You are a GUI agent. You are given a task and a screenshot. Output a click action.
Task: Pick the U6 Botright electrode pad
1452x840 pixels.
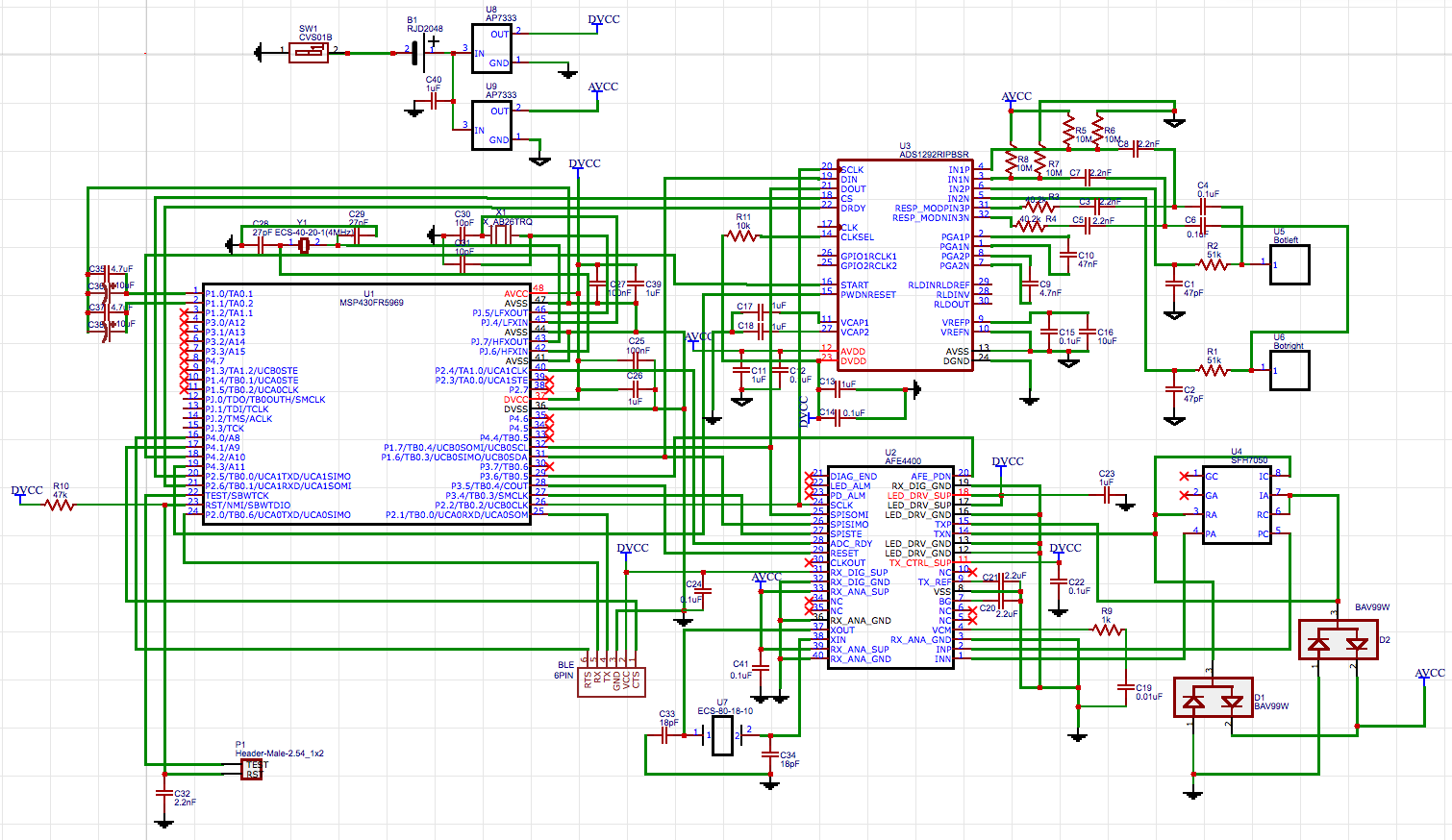tap(1289, 370)
